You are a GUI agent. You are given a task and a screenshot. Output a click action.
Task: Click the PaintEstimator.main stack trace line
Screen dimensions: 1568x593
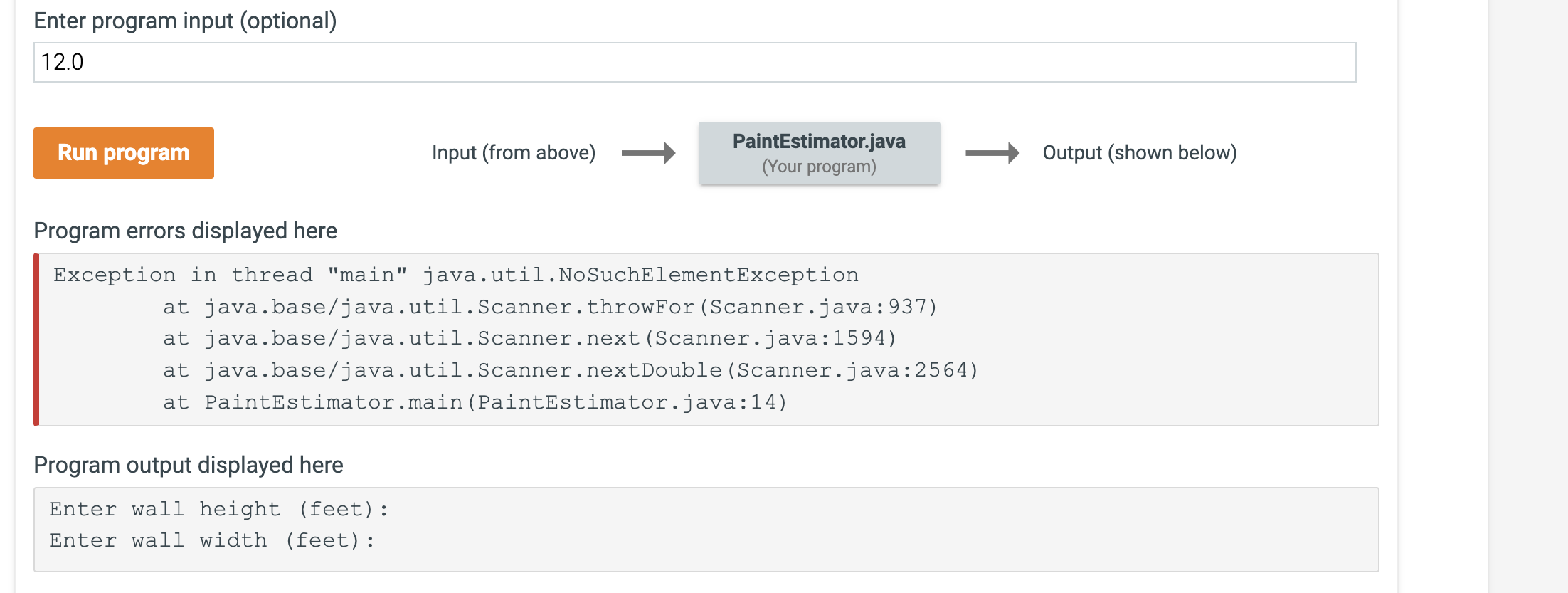pyautogui.click(x=475, y=403)
